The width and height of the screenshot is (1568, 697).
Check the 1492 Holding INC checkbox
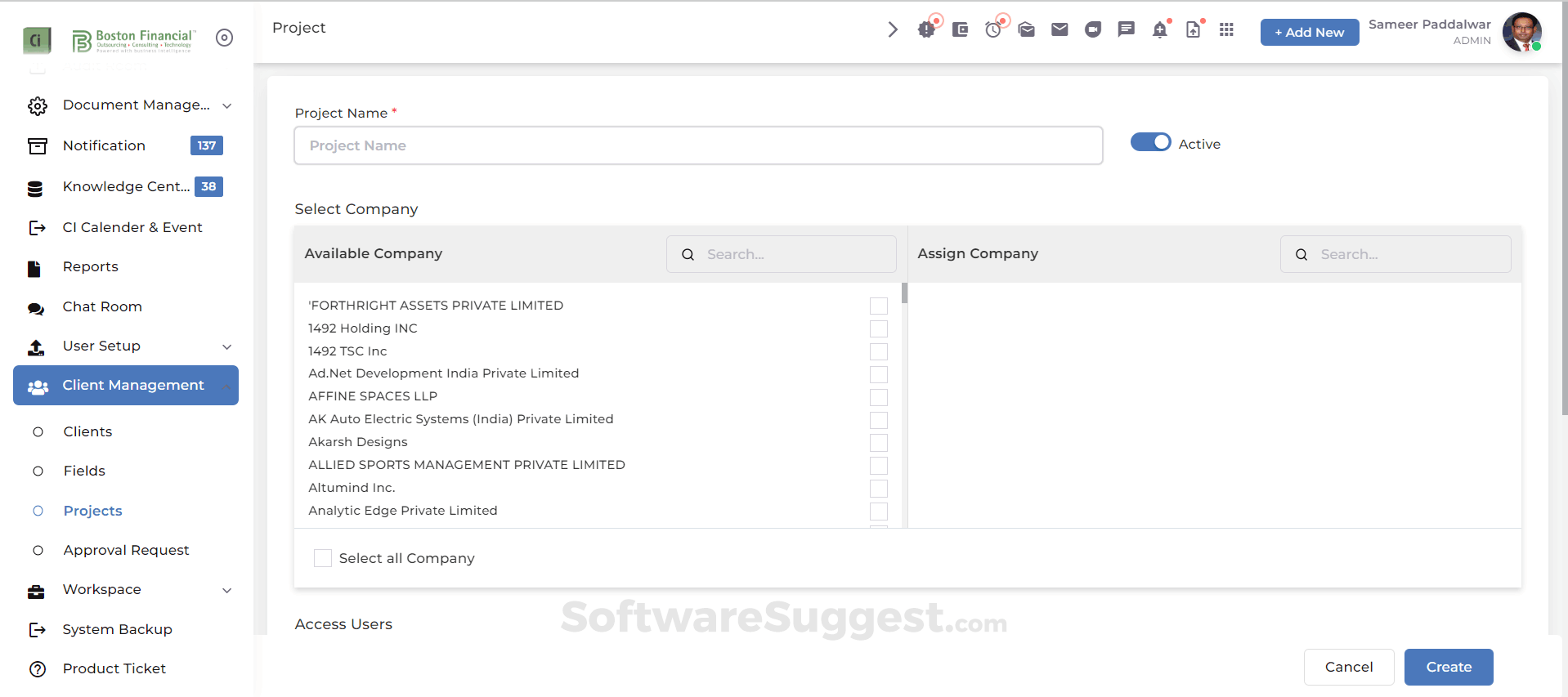tap(879, 328)
